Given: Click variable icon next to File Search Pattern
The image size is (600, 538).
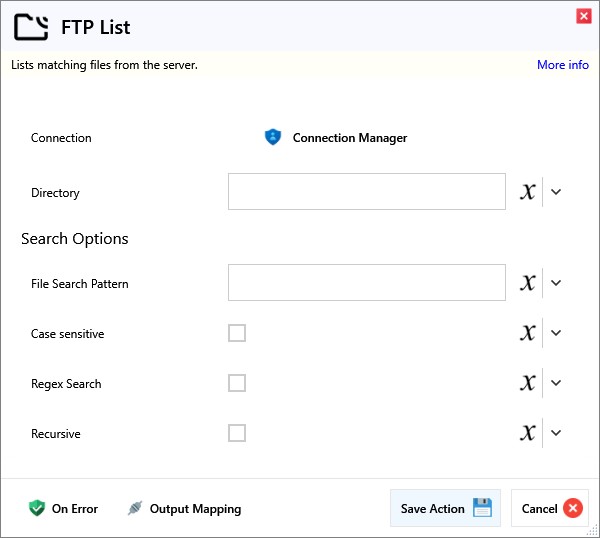Looking at the screenshot, I should pyautogui.click(x=528, y=283).
